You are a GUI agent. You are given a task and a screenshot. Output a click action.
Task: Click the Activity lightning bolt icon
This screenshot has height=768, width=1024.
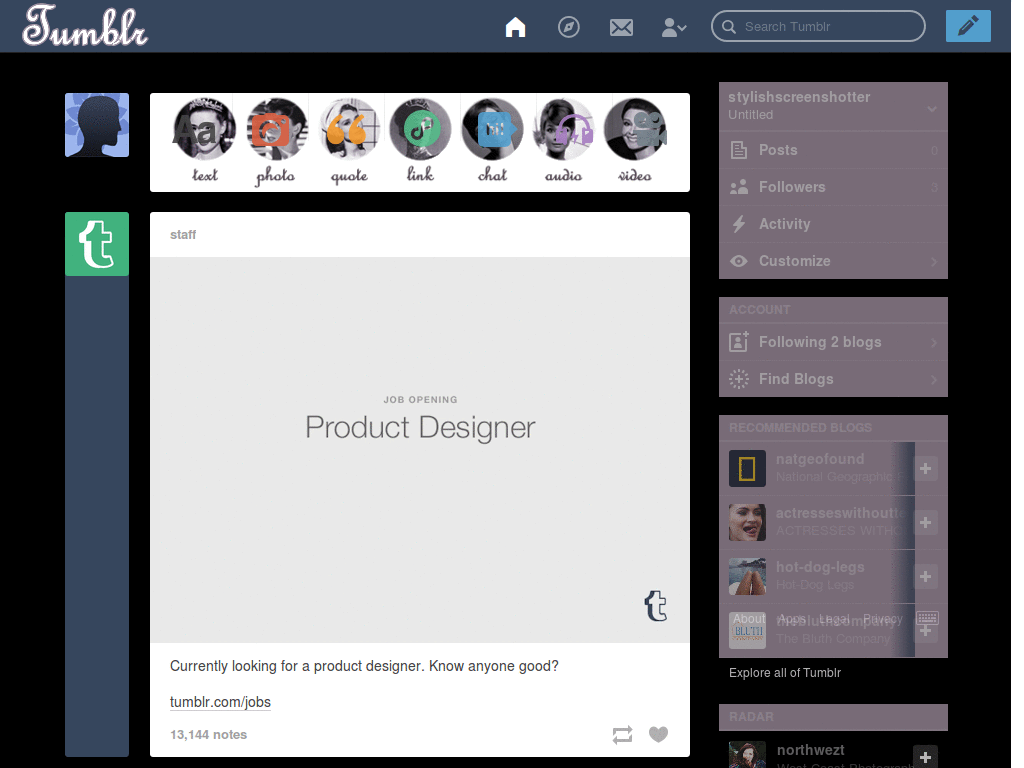[x=739, y=224]
